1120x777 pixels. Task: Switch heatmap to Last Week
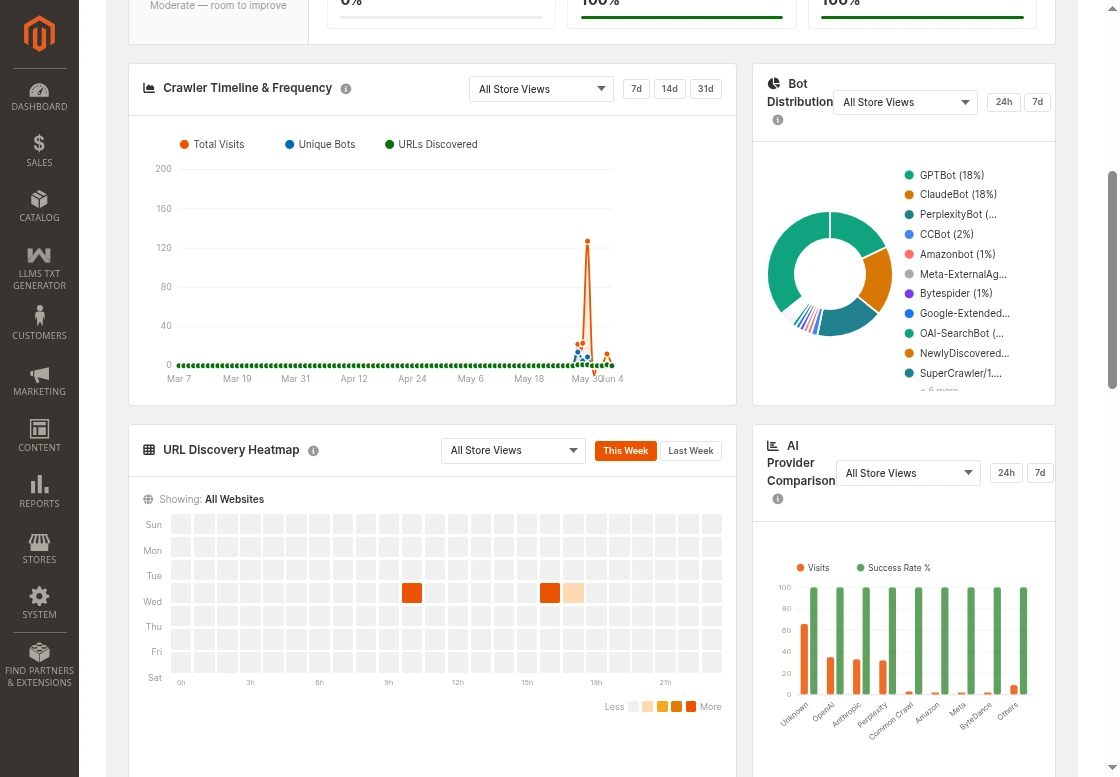coord(691,451)
